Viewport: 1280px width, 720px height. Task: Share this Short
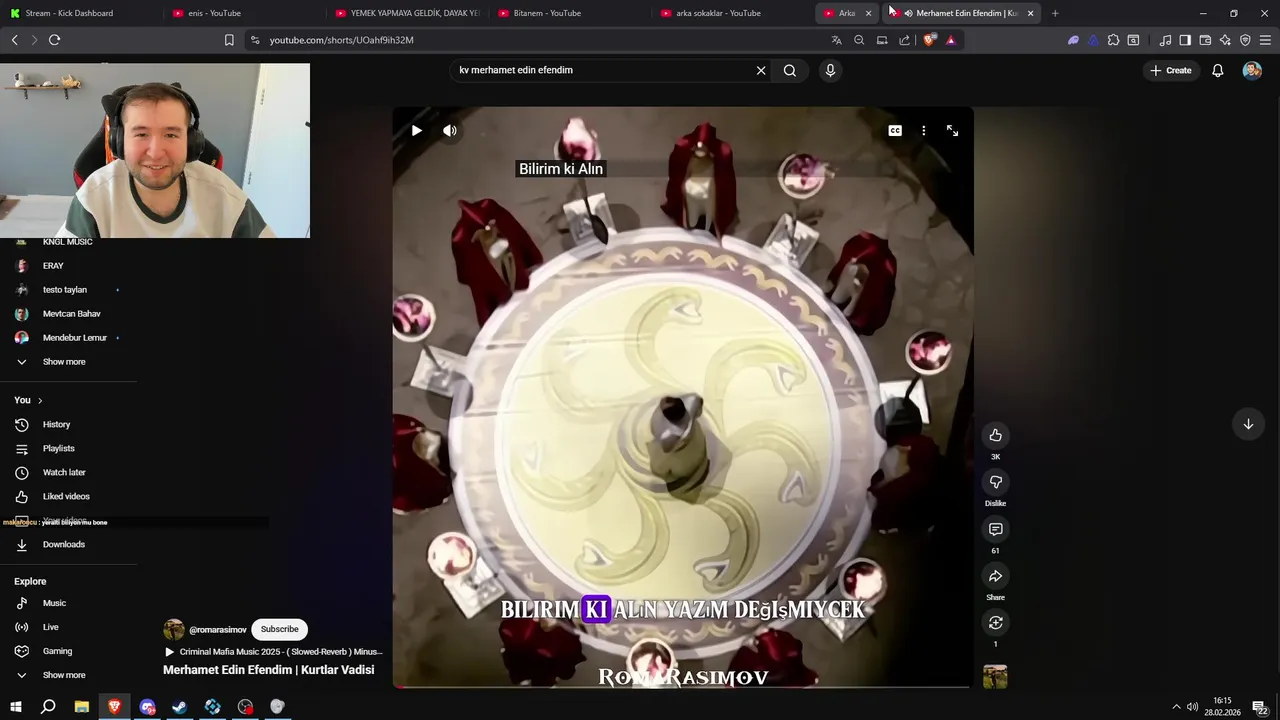pyautogui.click(x=995, y=576)
